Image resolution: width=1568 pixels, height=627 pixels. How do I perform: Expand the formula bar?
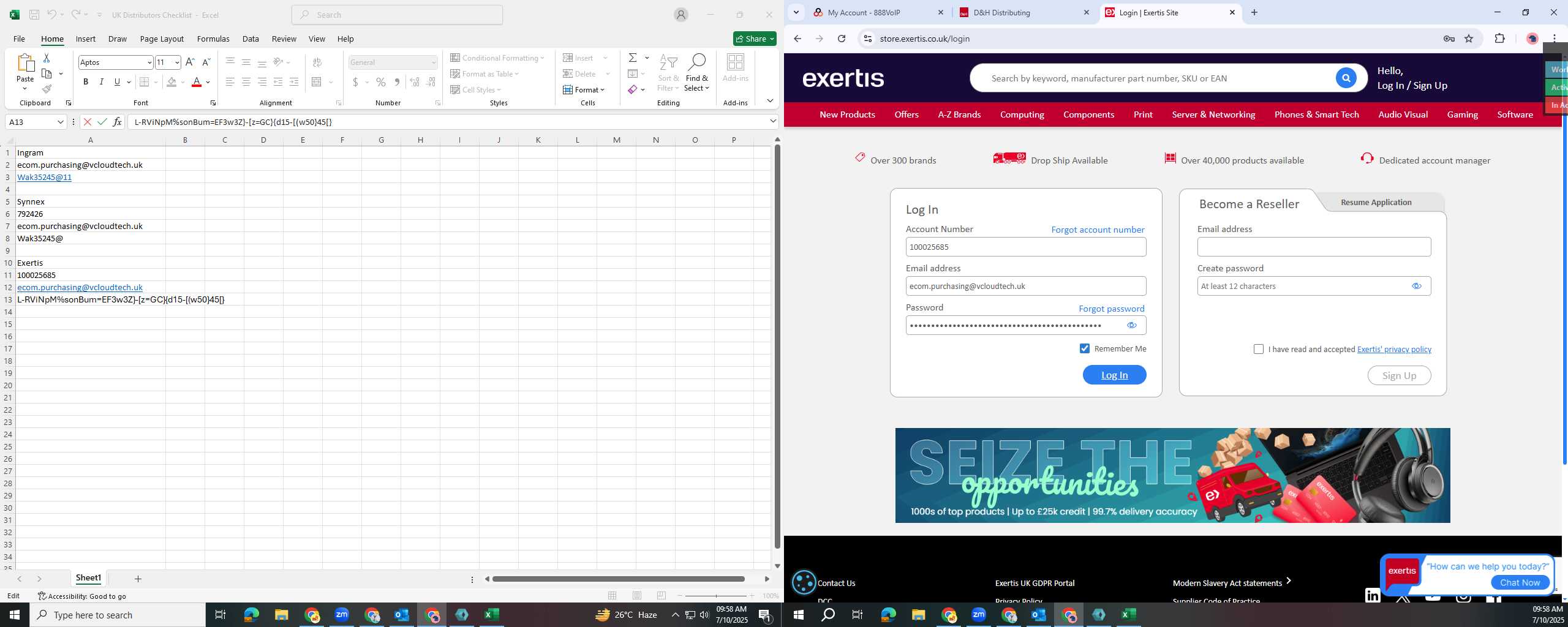coord(773,121)
